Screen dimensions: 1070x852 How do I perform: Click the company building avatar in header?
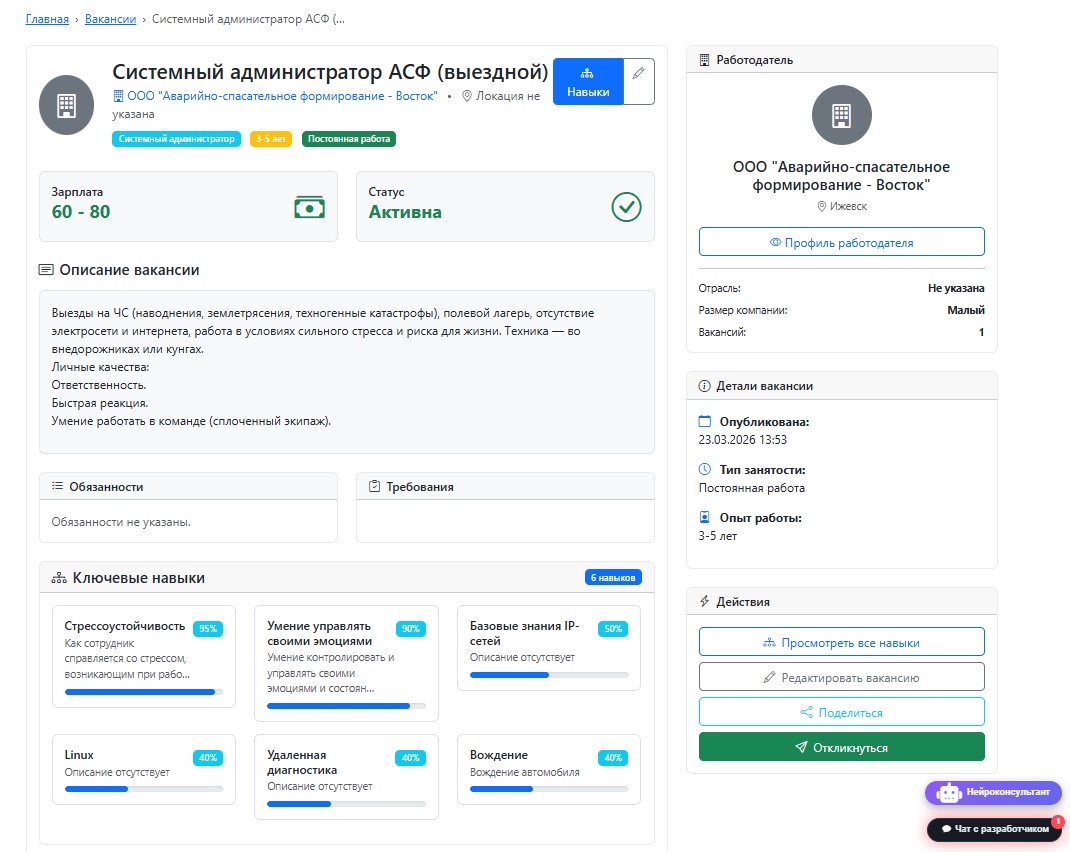66,105
